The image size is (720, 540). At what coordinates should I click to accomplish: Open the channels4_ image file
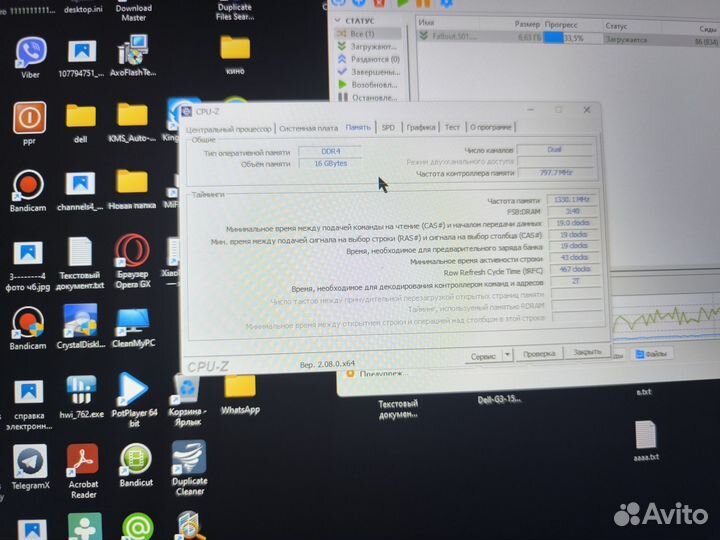pyautogui.click(x=80, y=191)
